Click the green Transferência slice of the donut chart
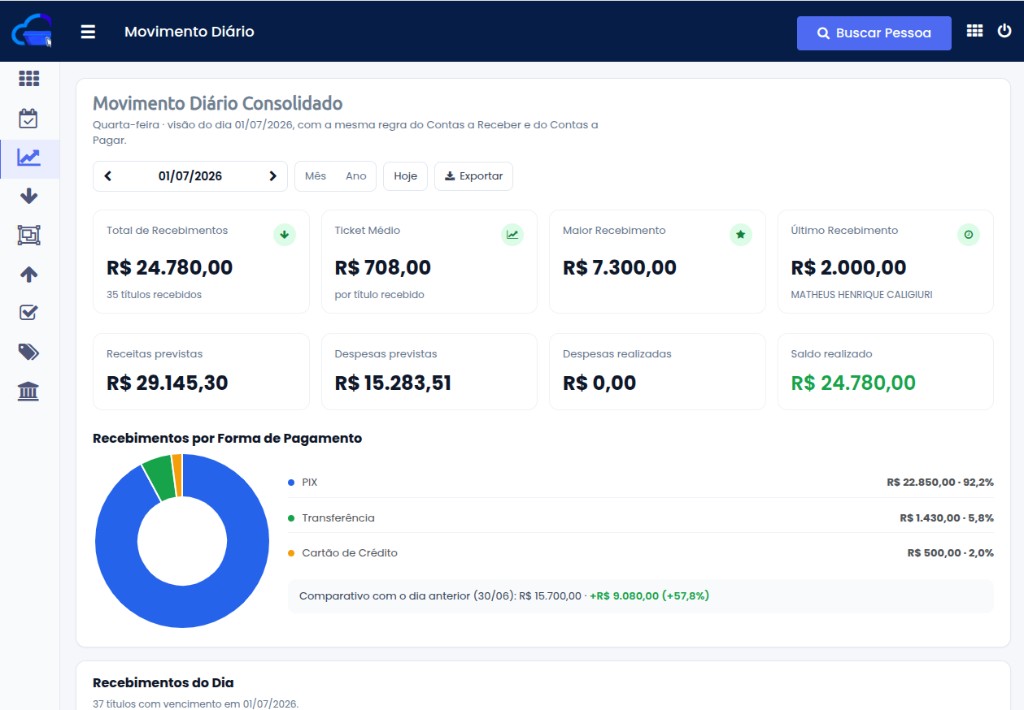1024x710 pixels. pyautogui.click(x=160, y=477)
